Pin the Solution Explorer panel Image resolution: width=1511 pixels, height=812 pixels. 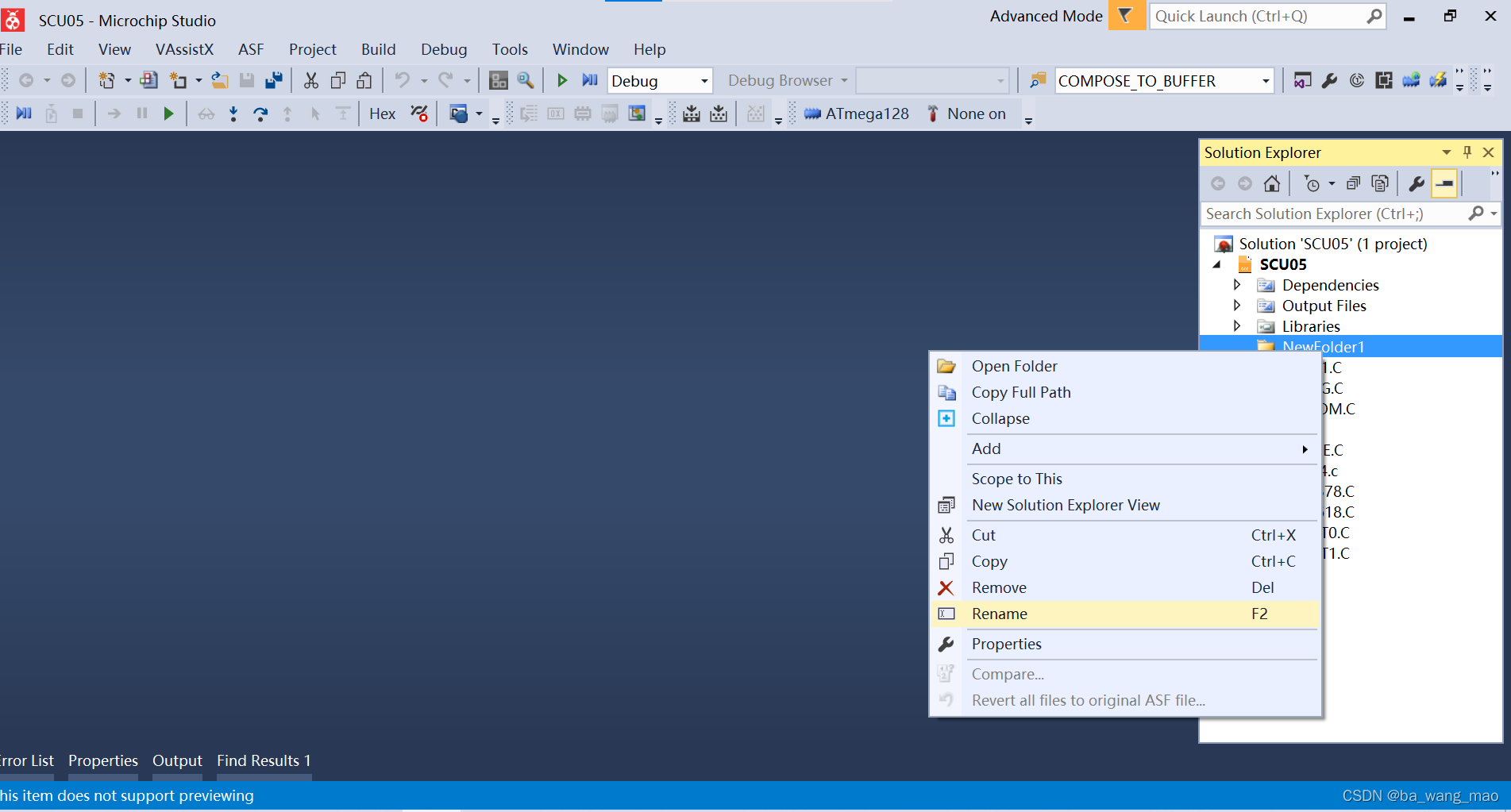pyautogui.click(x=1467, y=152)
